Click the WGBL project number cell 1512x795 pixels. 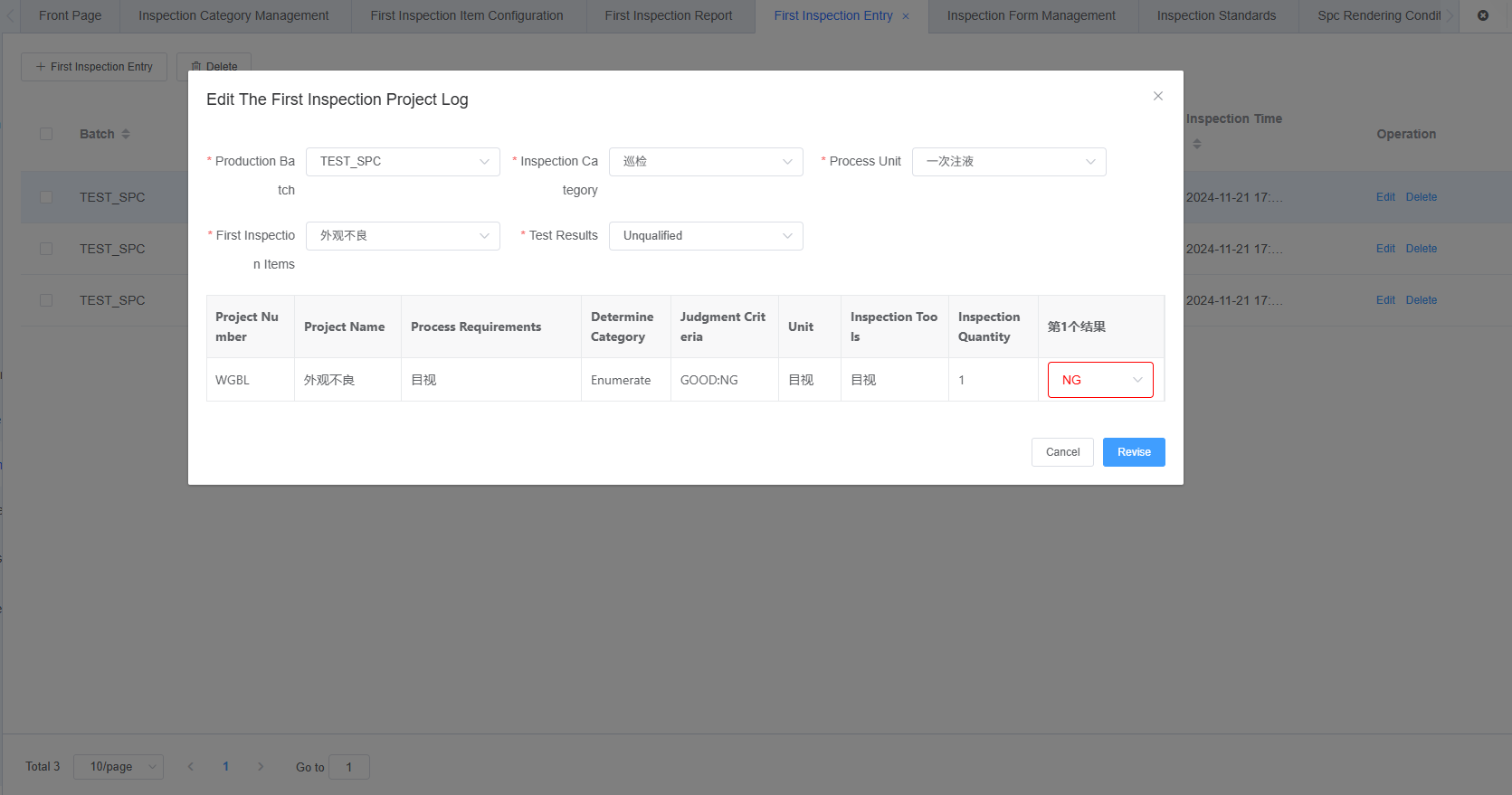(x=251, y=380)
